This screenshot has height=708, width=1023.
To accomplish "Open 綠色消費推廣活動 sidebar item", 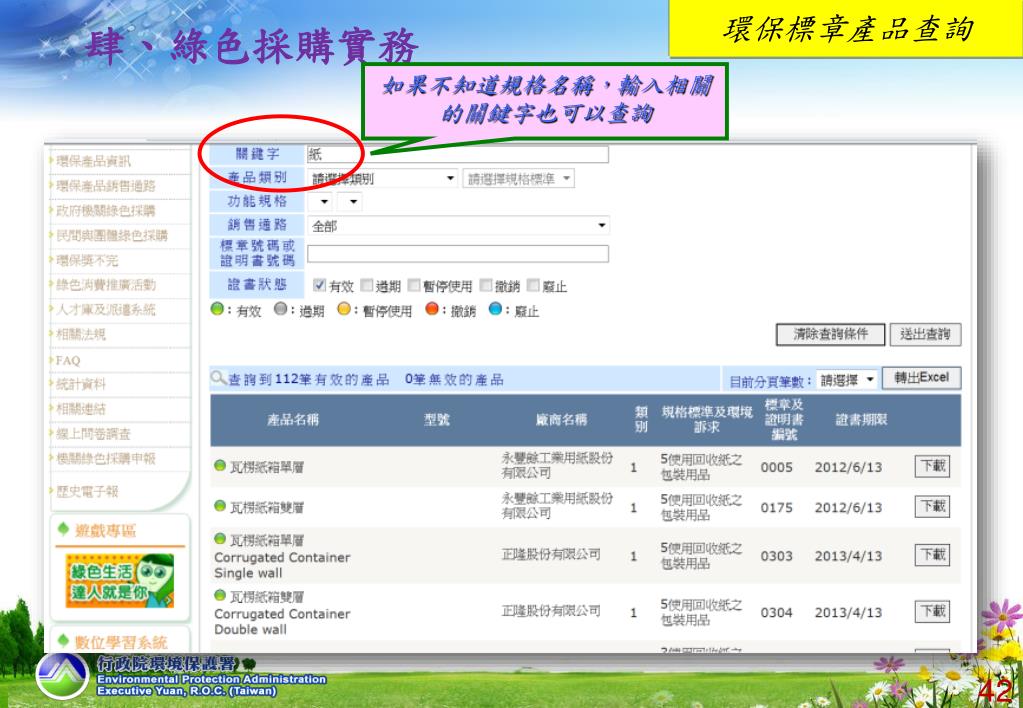I will click(x=105, y=285).
